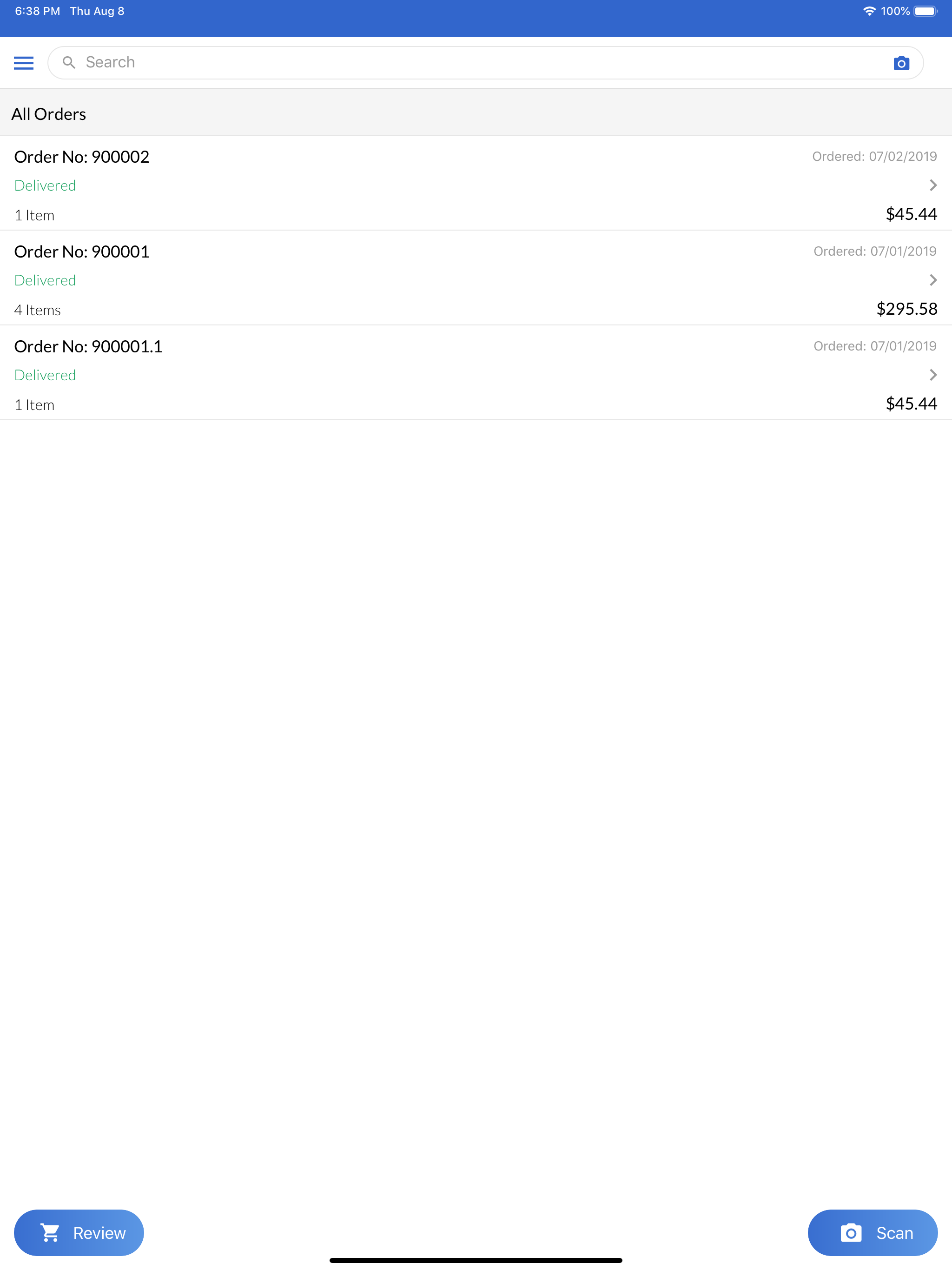Viewport: 952px width, 1270px height.
Task: Click the Scan button
Action: click(x=872, y=1232)
